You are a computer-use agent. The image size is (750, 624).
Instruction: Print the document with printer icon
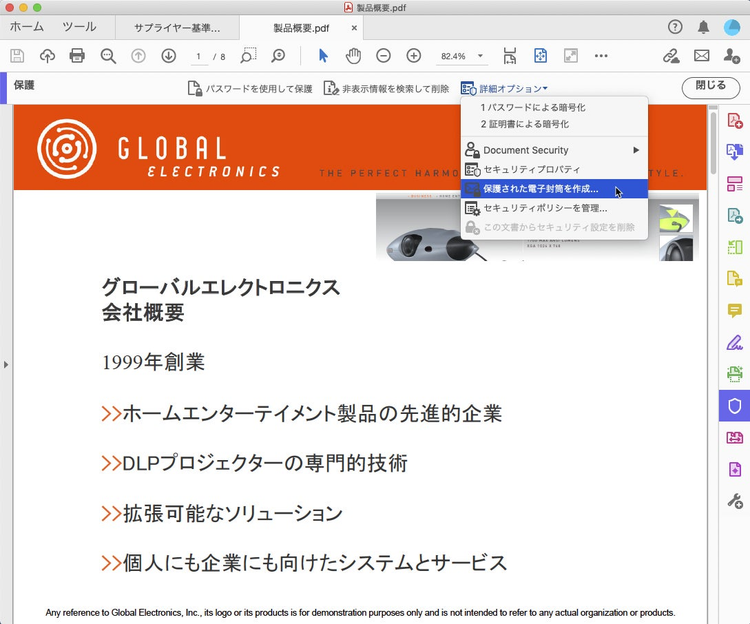[x=77, y=56]
